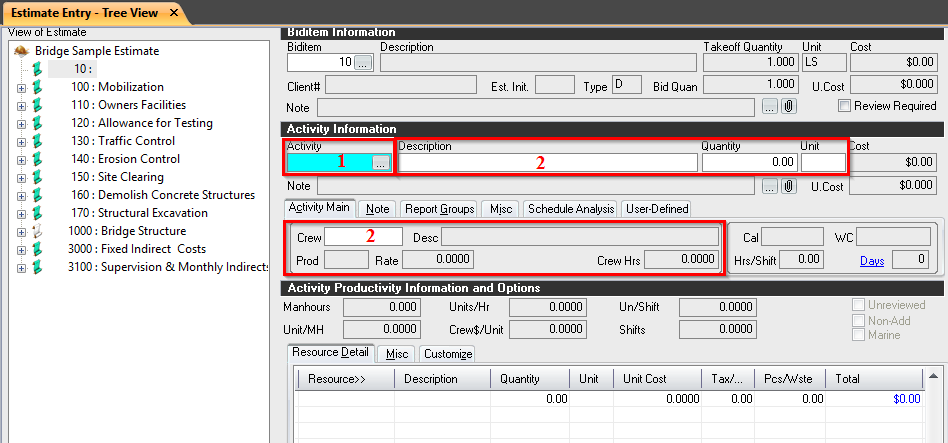Image resolution: width=948 pixels, height=443 pixels.
Task: Click the Resource>> column header
Action: tap(337, 379)
